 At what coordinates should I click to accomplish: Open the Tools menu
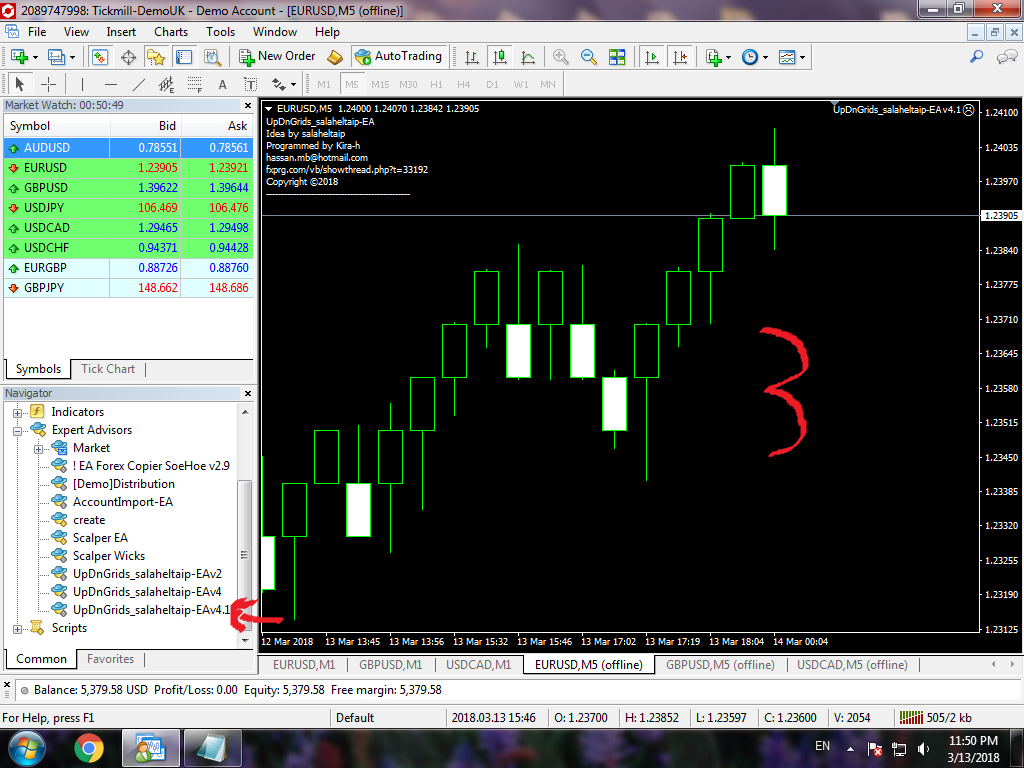[220, 32]
